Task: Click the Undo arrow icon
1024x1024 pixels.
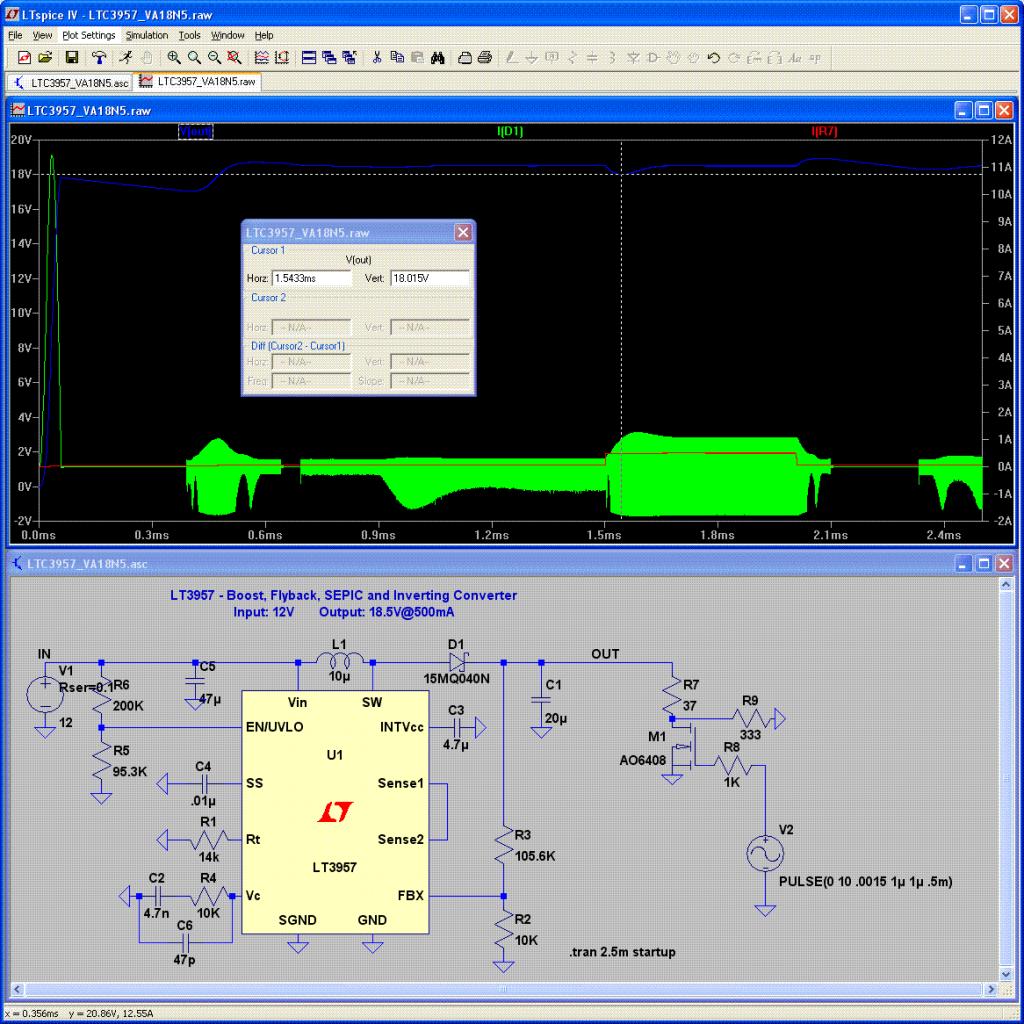Action: 714,57
